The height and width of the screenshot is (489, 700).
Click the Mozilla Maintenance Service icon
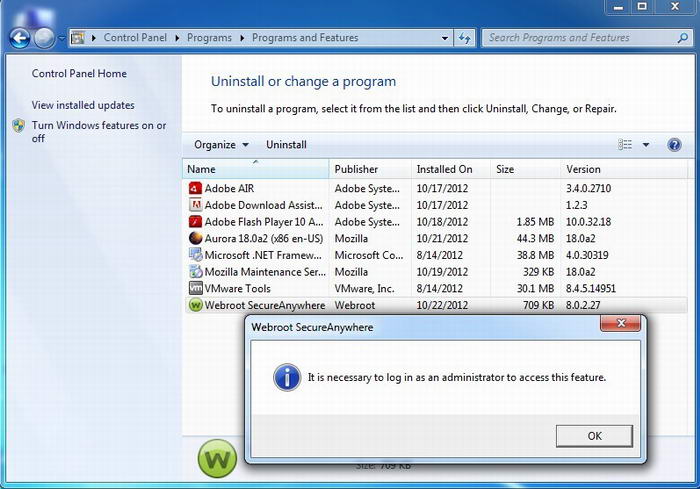(x=195, y=272)
